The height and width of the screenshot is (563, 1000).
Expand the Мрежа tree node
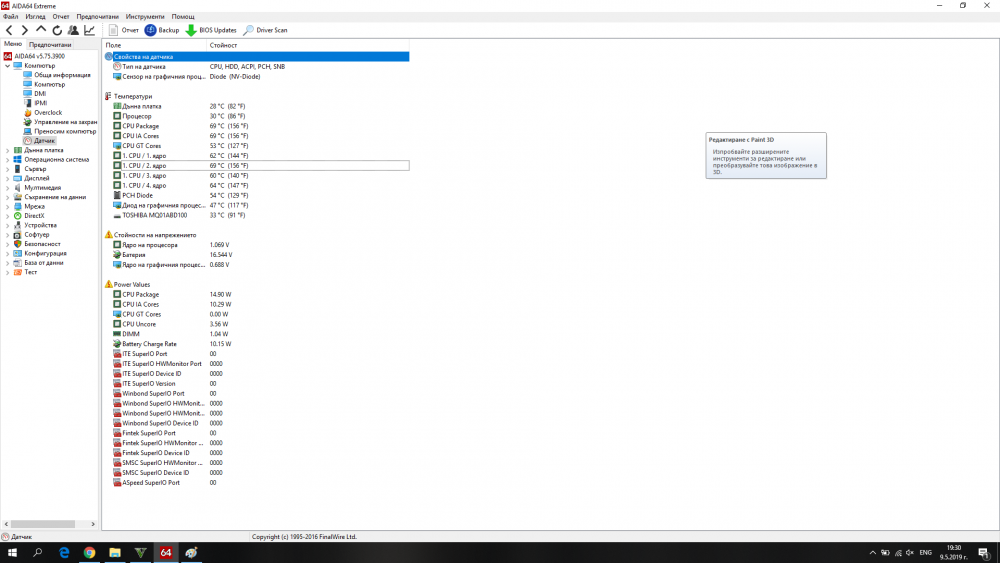[8, 207]
